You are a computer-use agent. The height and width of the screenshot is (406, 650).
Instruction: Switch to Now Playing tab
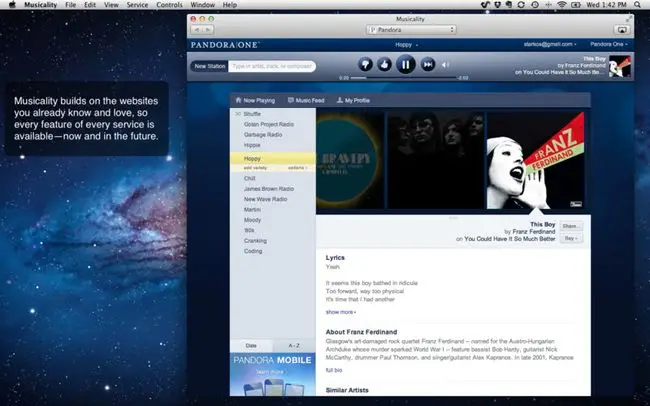255,100
